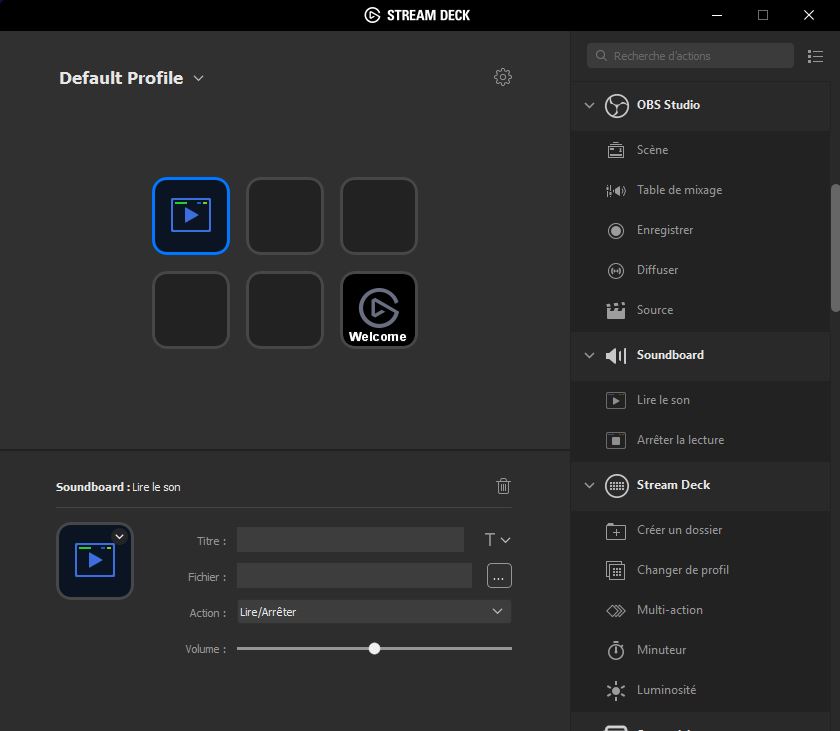Viewport: 840px width, 731px height.
Task: Select the Lire le son play icon
Action: click(616, 400)
